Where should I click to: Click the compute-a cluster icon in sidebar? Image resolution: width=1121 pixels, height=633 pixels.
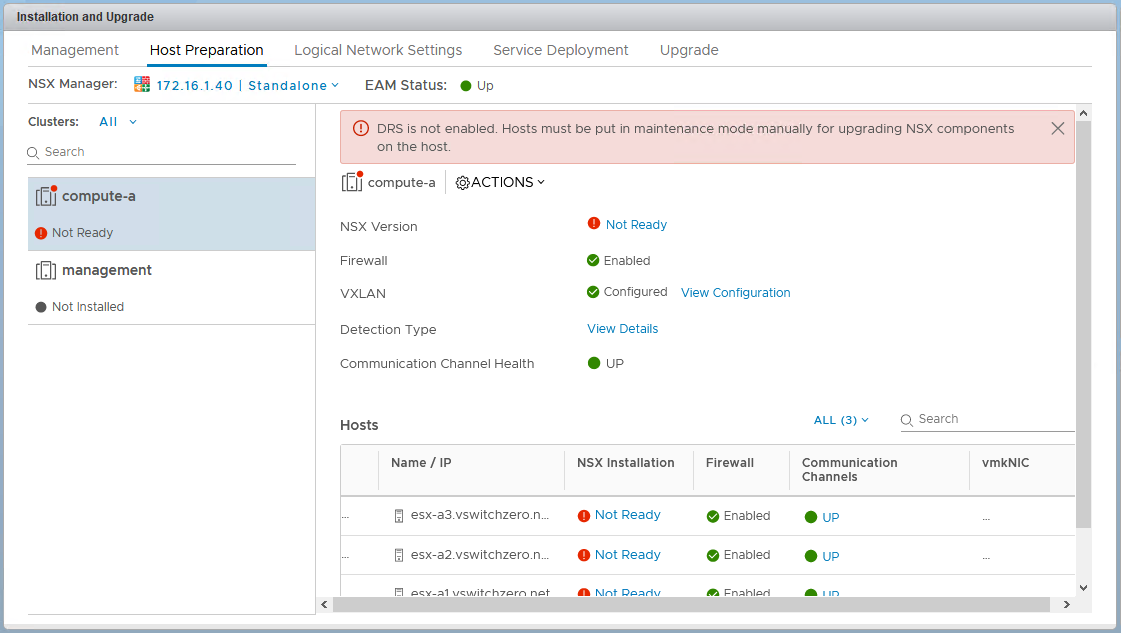tap(46, 196)
